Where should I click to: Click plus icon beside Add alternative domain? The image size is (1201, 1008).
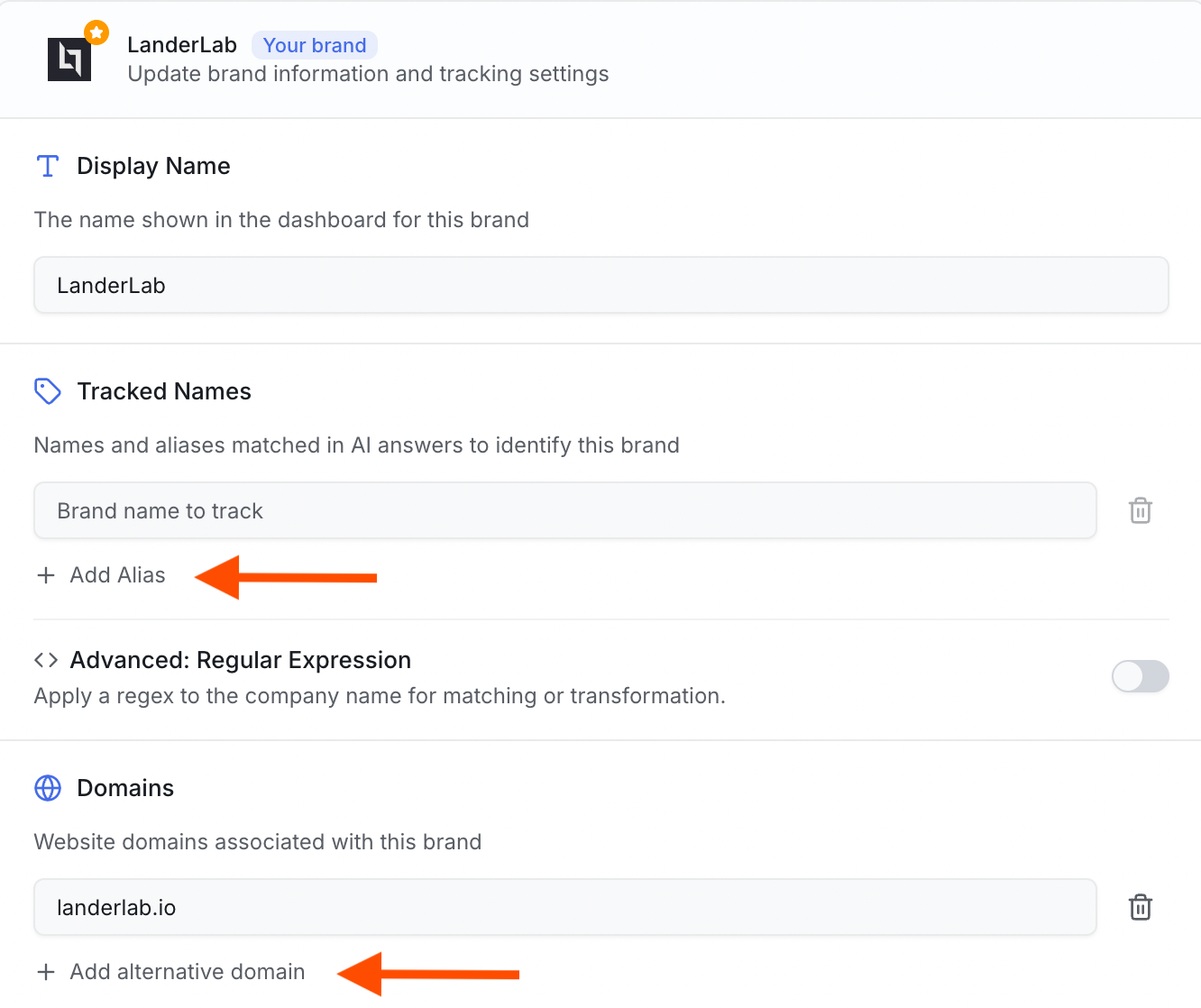[x=46, y=972]
